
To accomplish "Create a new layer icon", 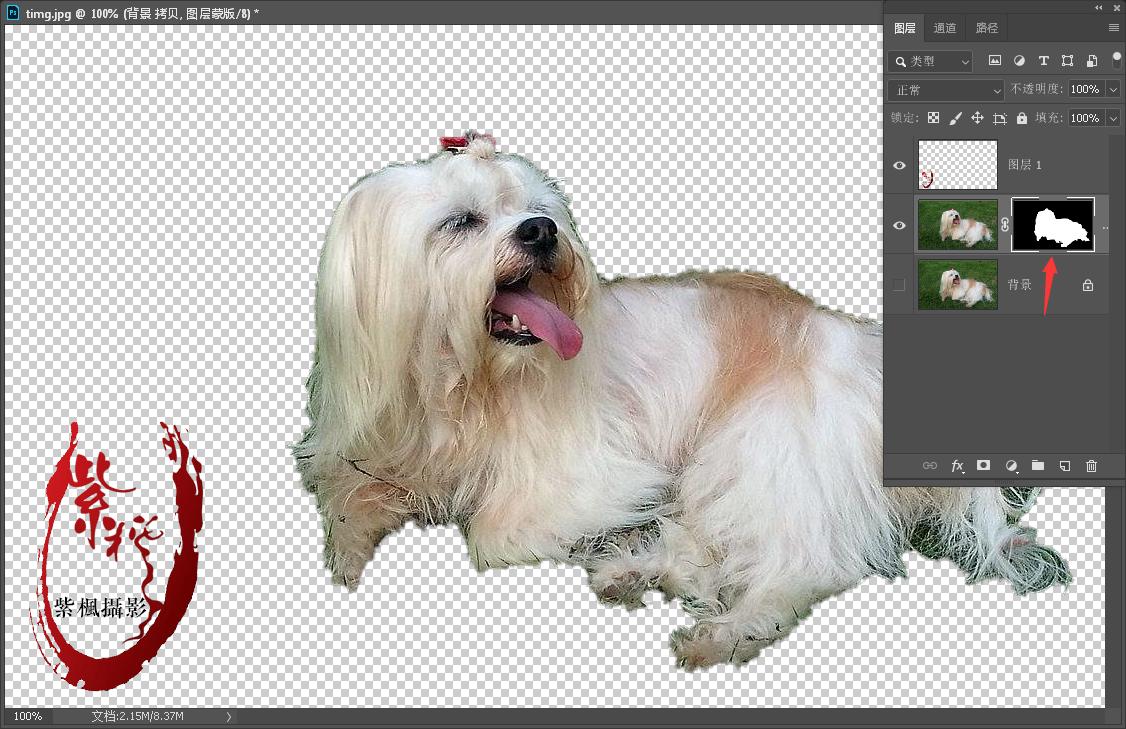I will coord(1065,466).
